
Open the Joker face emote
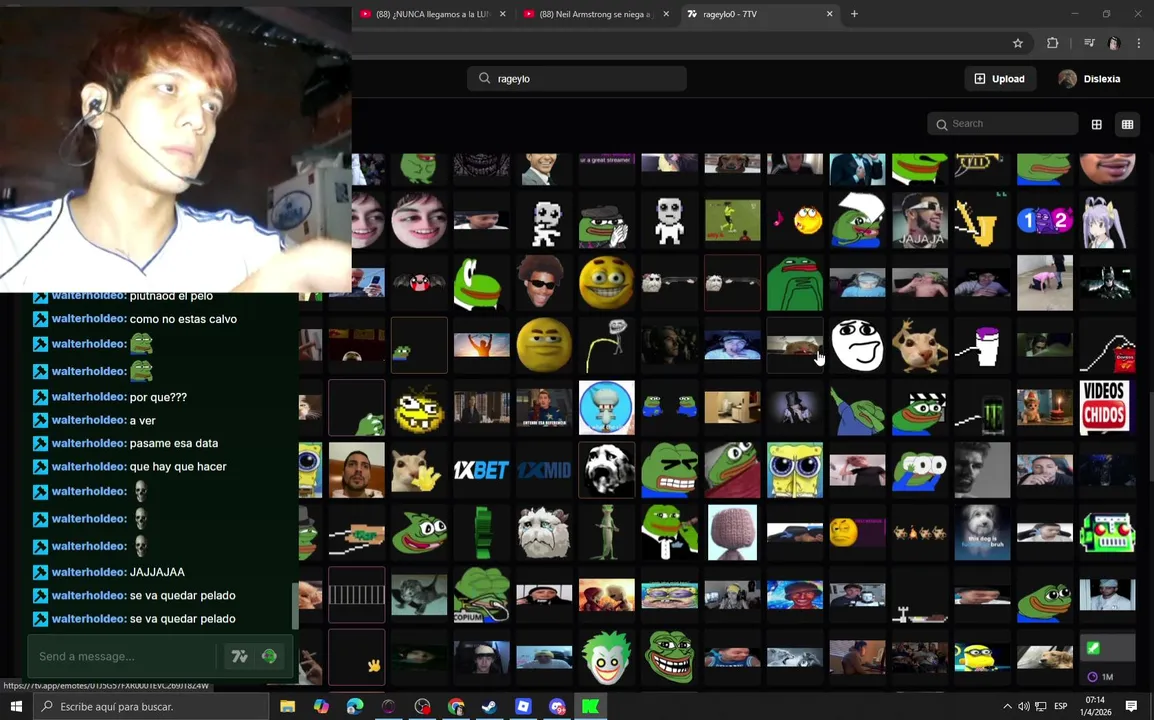(606, 657)
